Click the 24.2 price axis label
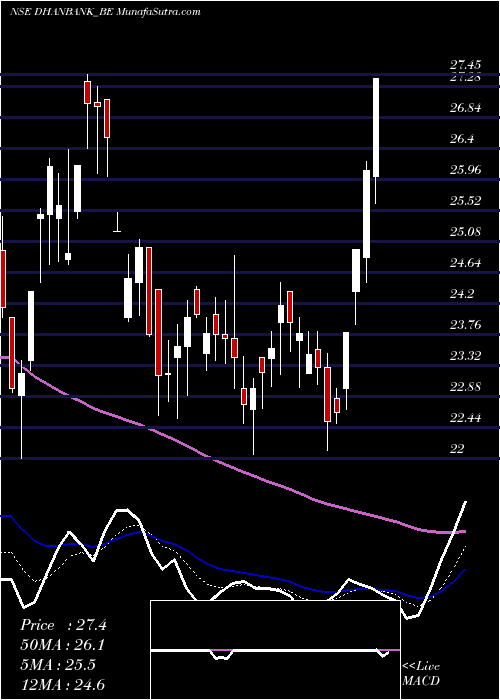Viewport: 500px width, 700px height. (461, 294)
